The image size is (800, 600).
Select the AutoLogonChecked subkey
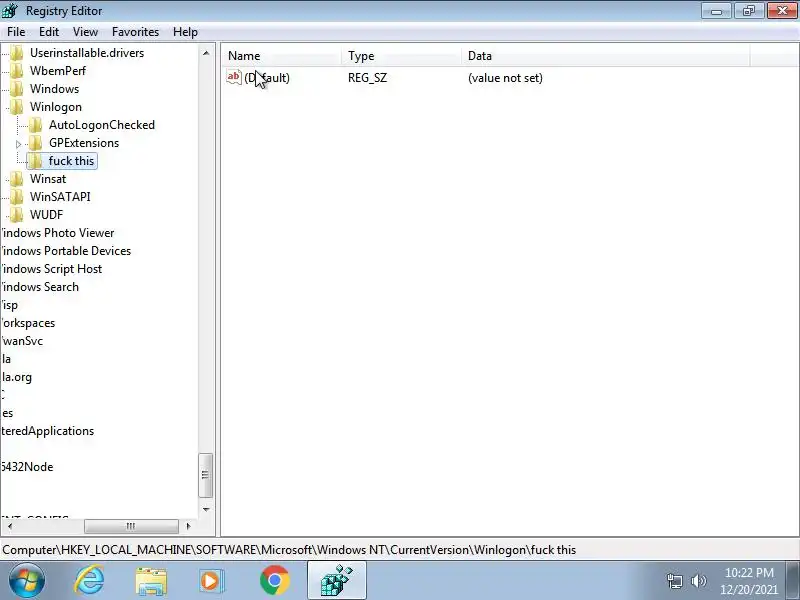click(x=102, y=124)
